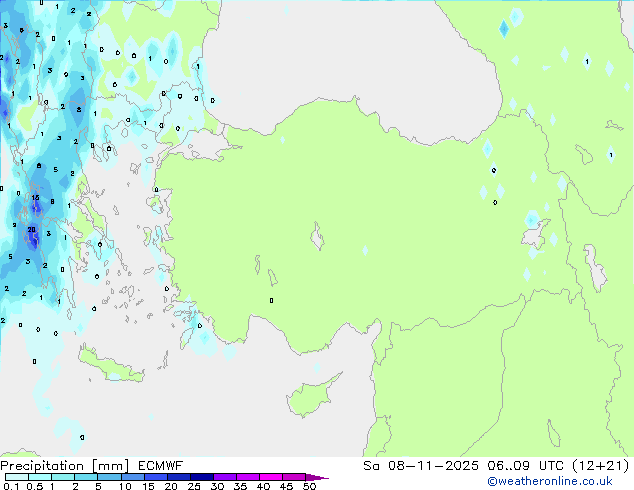Viewport: 634px width, 490px height.
Task: Click the island of Crete on the map
Action: tap(110, 365)
